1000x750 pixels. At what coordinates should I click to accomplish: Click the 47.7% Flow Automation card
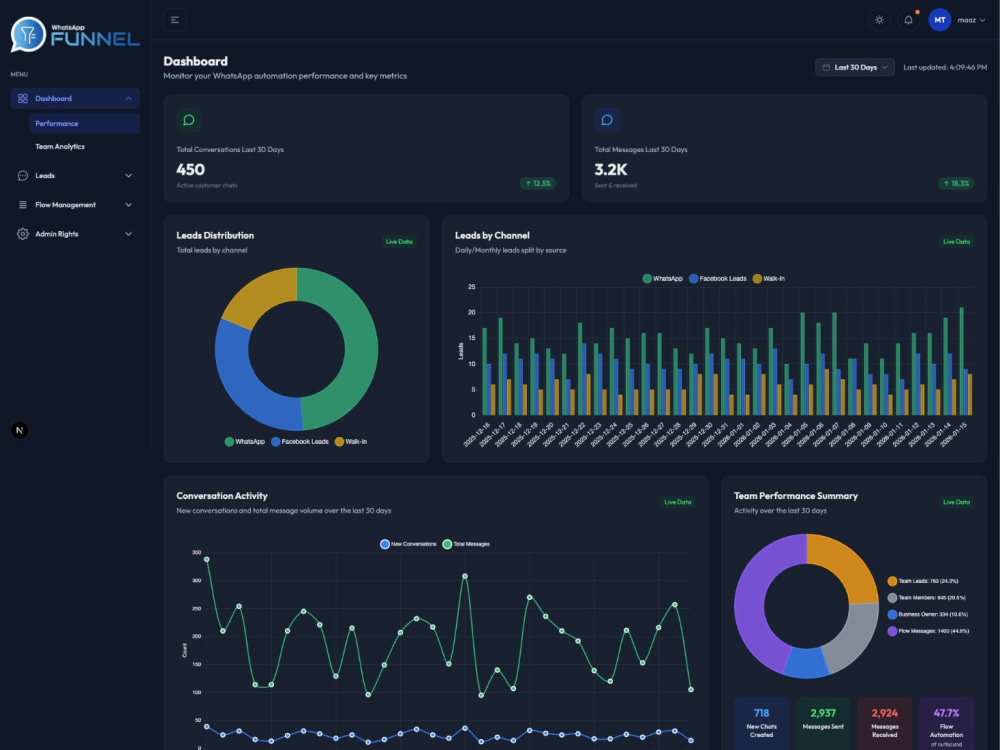[x=946, y=723]
